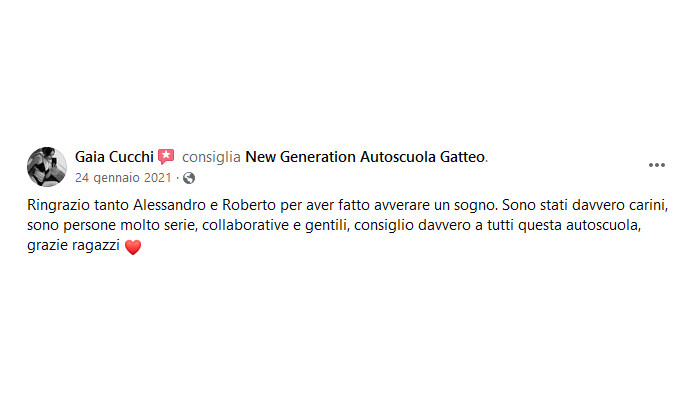Click the pink star recommendation badge
The width and height of the screenshot is (700, 400).
[x=166, y=157]
